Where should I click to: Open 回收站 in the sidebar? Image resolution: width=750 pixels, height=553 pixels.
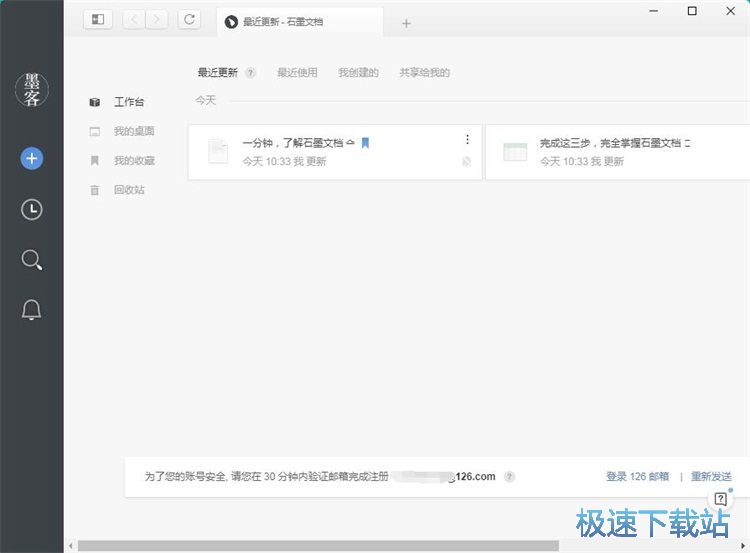click(129, 190)
